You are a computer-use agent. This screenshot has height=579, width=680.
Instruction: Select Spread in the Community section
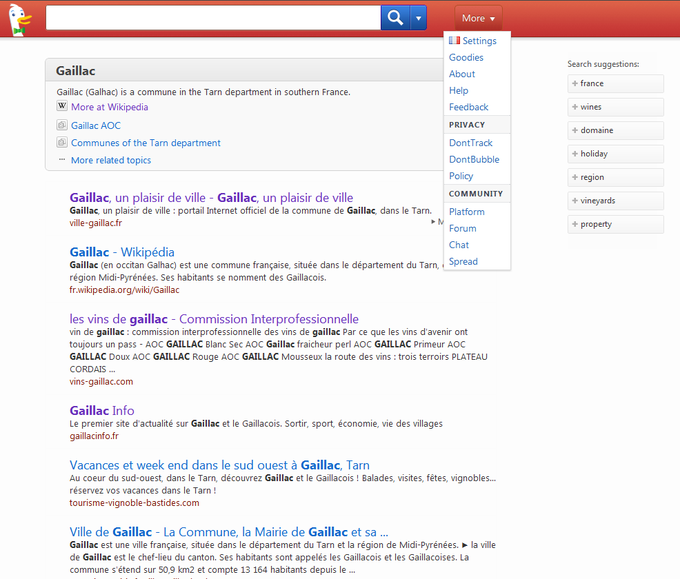pyautogui.click(x=463, y=262)
